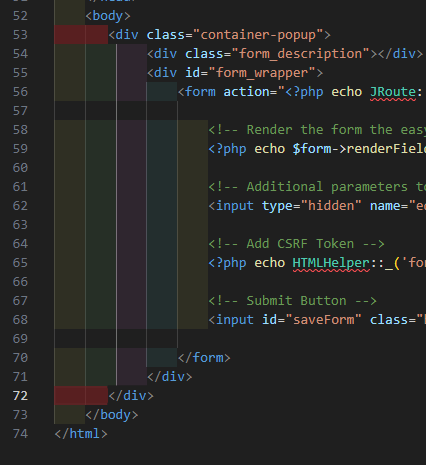Click the closing form tag
The height and width of the screenshot is (465, 426).
(204, 358)
